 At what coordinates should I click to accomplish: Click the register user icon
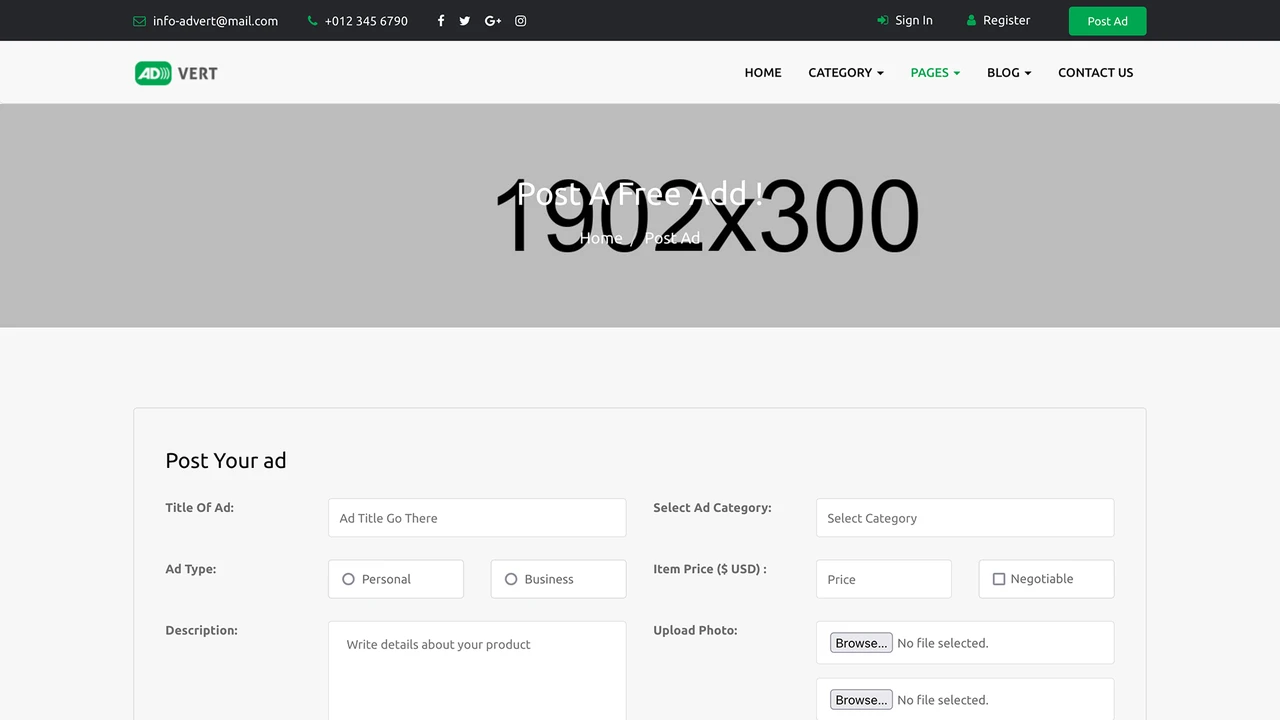click(x=971, y=20)
